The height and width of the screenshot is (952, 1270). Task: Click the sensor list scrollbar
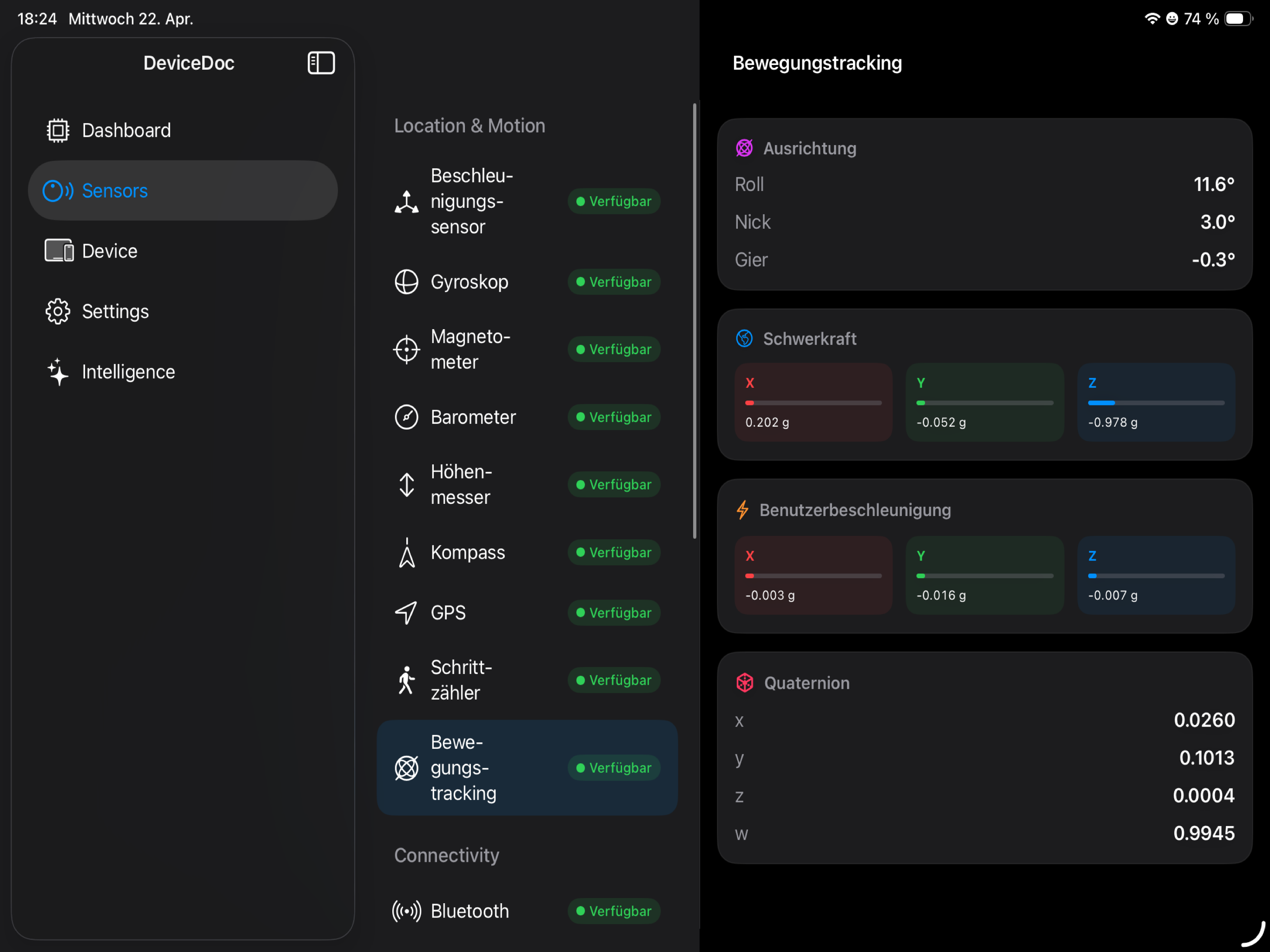[694, 321]
